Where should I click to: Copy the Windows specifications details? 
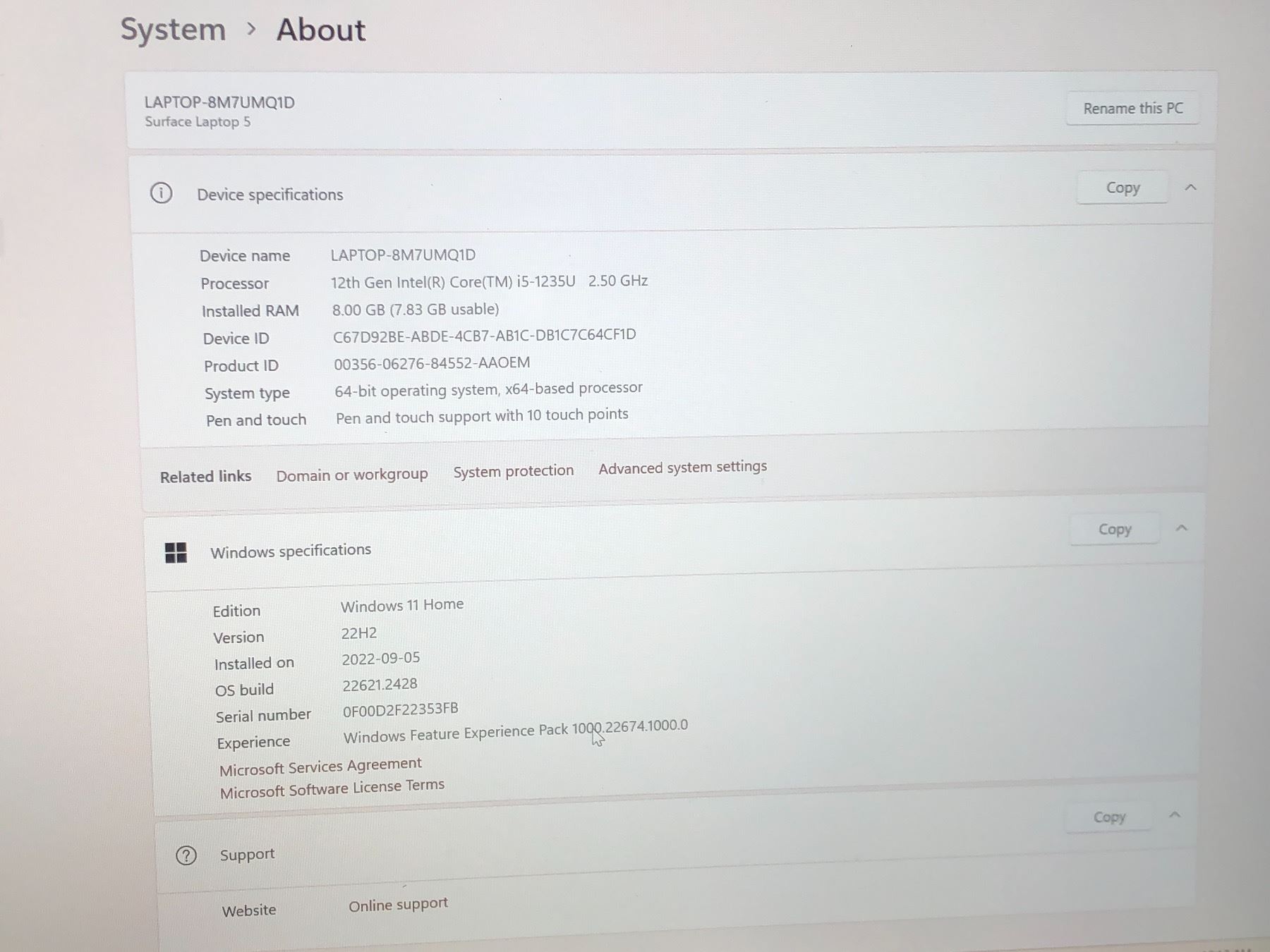click(1115, 529)
